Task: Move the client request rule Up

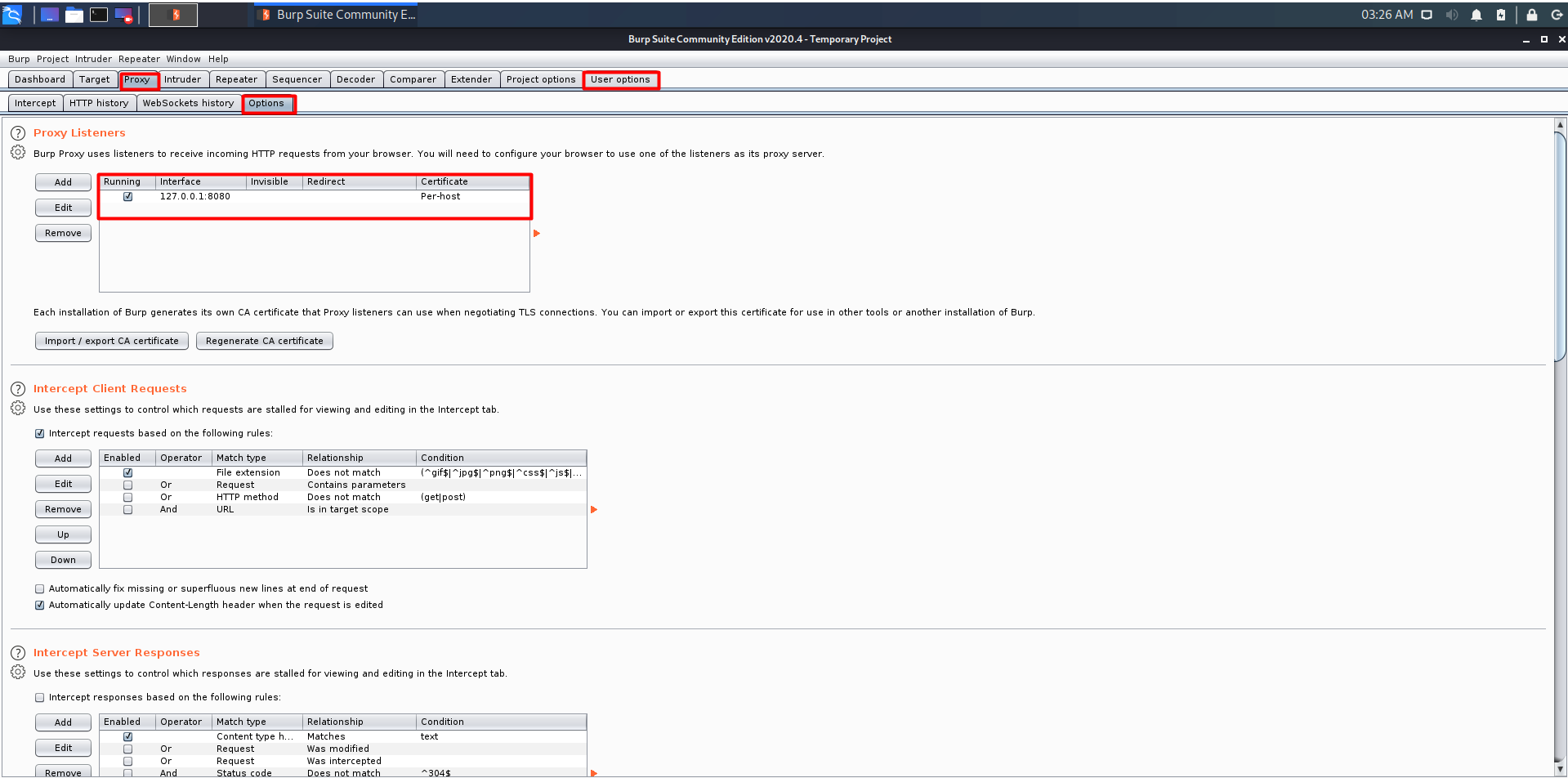Action: 63,534
